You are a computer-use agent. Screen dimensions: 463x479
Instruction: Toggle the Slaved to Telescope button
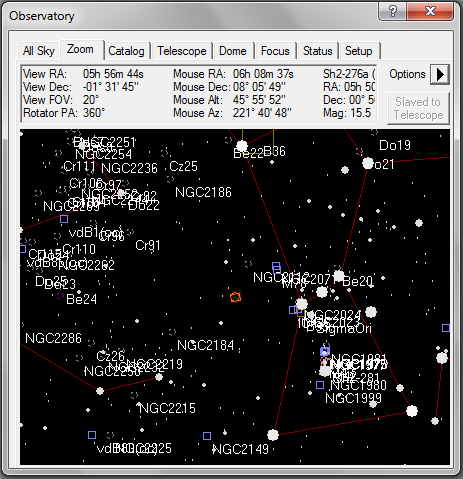[x=418, y=108]
